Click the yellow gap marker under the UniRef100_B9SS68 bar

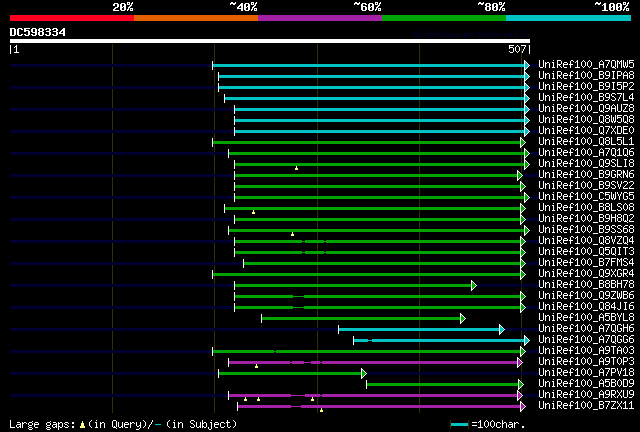292,234
